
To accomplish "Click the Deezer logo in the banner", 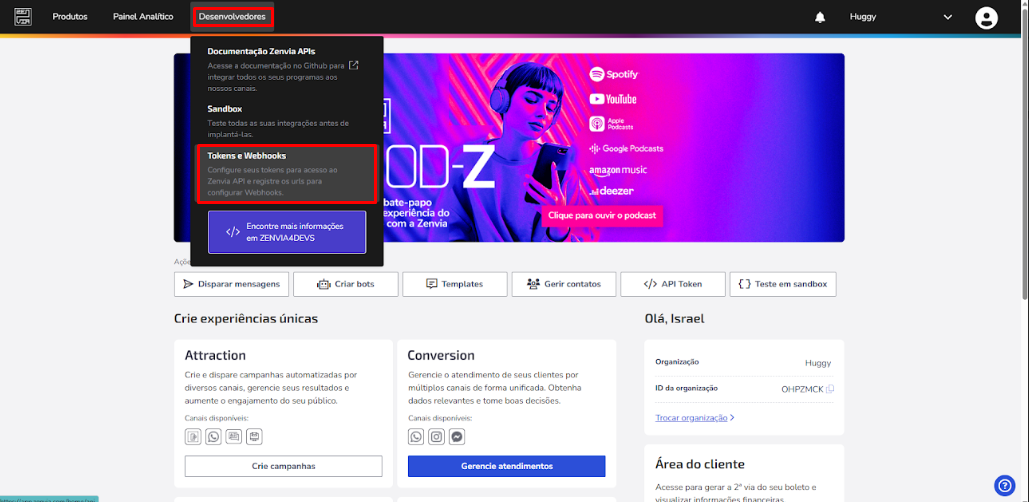I will [x=610, y=191].
